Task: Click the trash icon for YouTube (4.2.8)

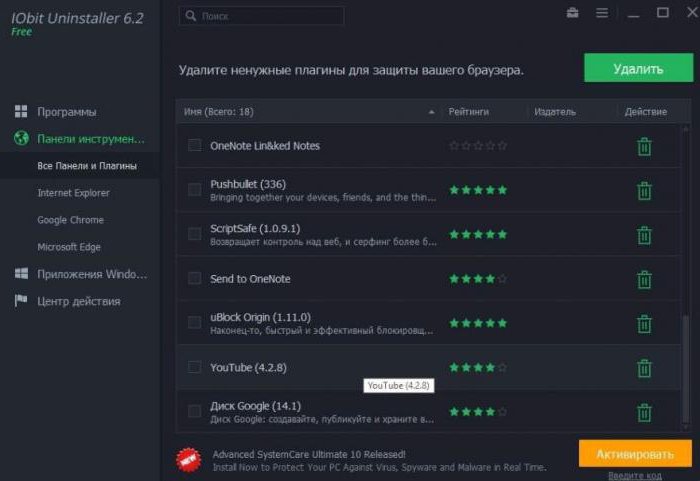Action: tap(644, 368)
